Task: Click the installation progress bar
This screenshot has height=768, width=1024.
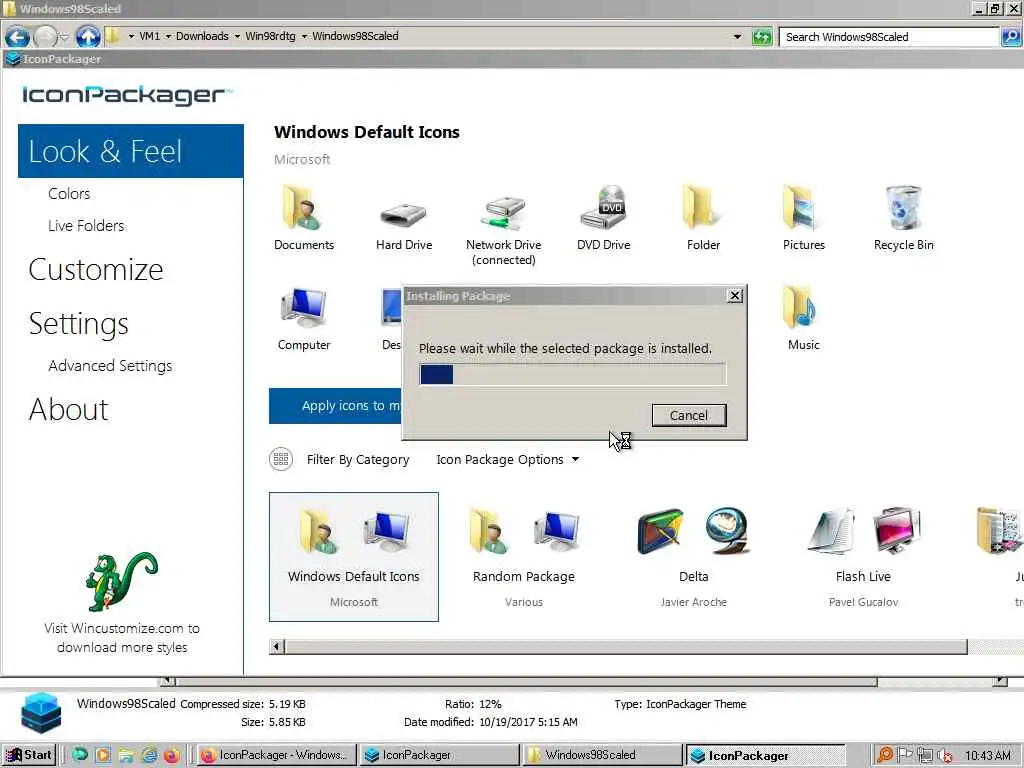Action: point(572,374)
